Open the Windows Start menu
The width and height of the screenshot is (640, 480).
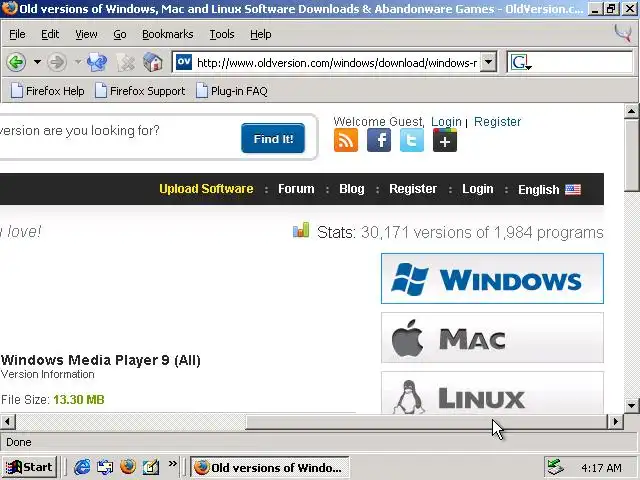tap(29, 467)
